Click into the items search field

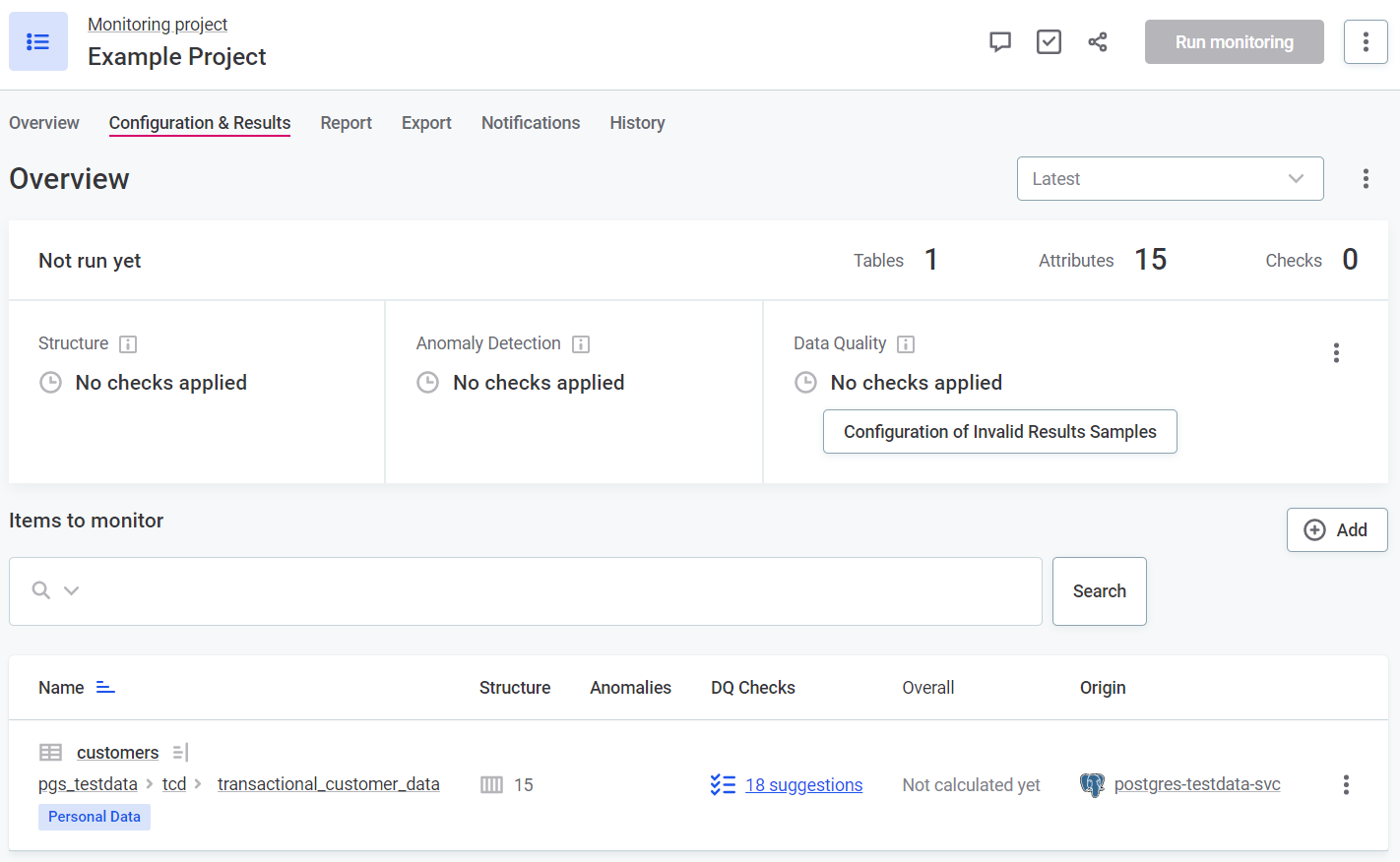pos(551,591)
